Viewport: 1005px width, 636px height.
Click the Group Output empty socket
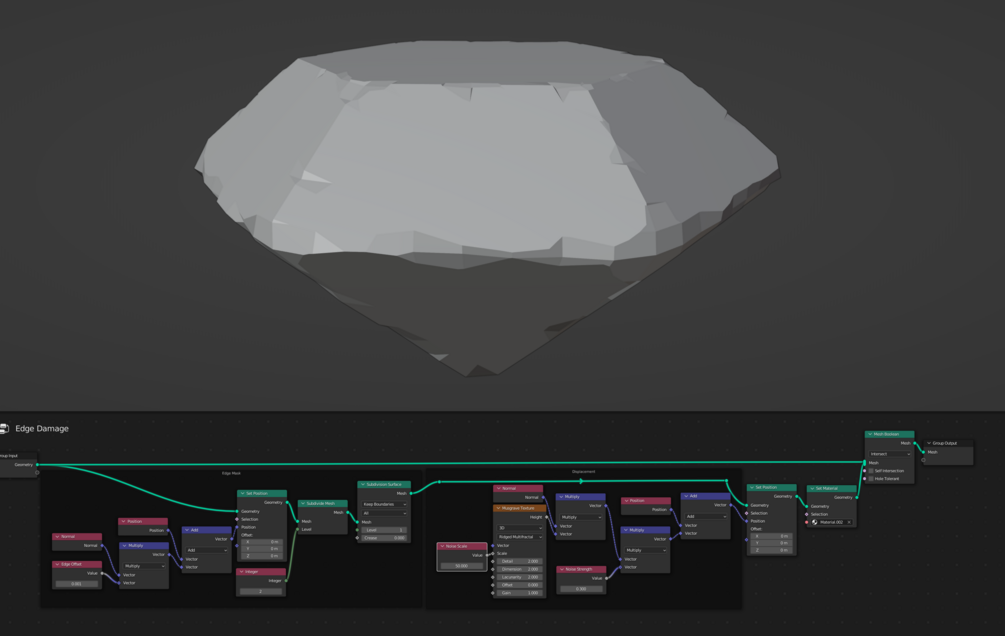pyautogui.click(x=924, y=460)
